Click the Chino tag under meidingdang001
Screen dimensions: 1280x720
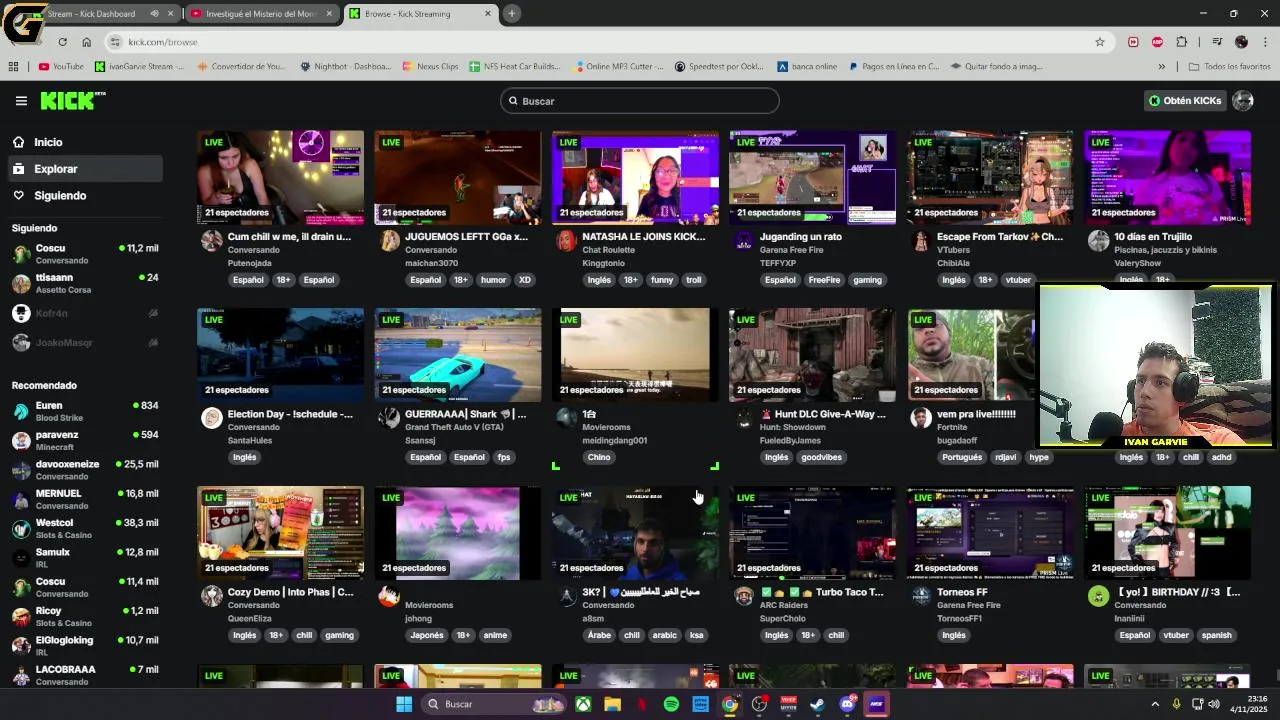[x=599, y=457]
